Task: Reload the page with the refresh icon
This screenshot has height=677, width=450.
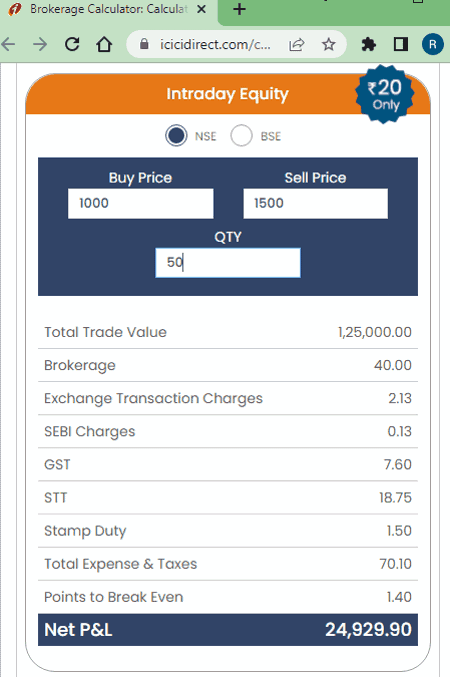Action: (72, 44)
